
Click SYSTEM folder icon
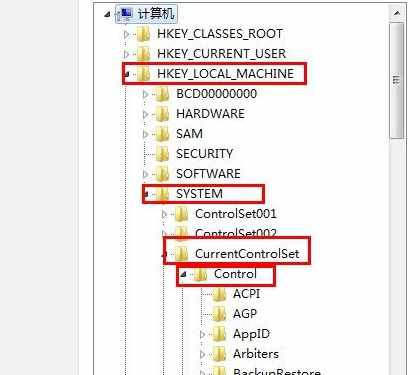(x=162, y=194)
